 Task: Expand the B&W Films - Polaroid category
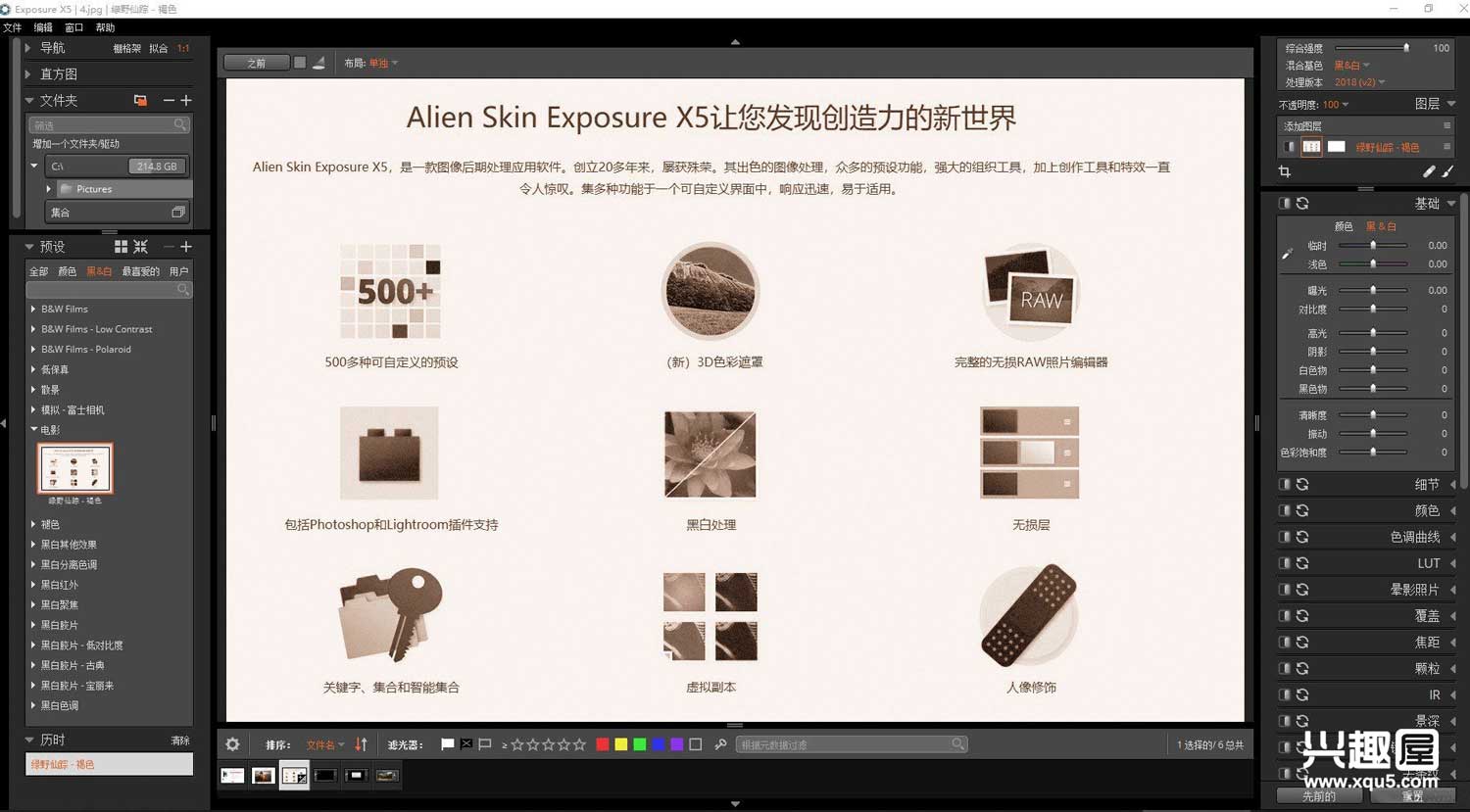[33, 349]
